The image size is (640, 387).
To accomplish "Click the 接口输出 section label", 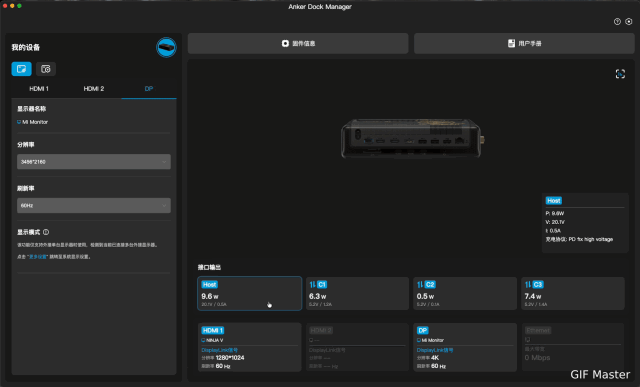I will tap(209, 267).
